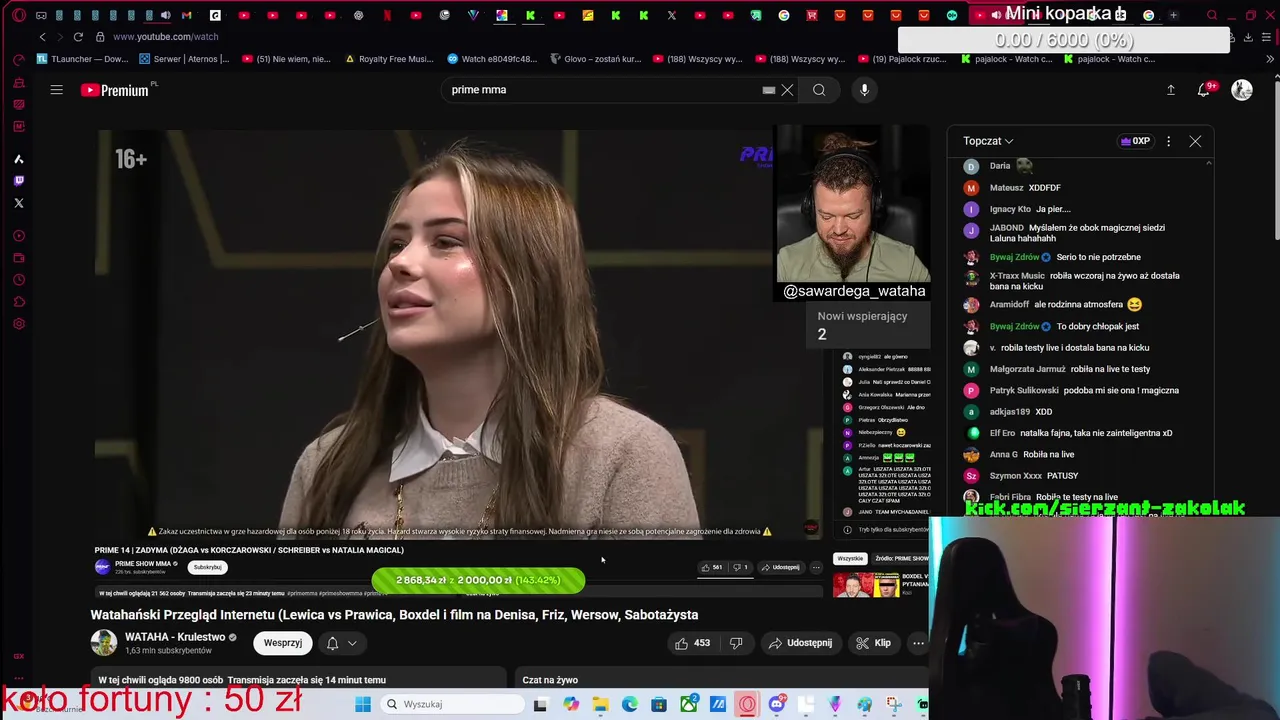Screen dimensions: 1280x720
Task: Click the 'Czat na żywo' header
Action: point(550,680)
